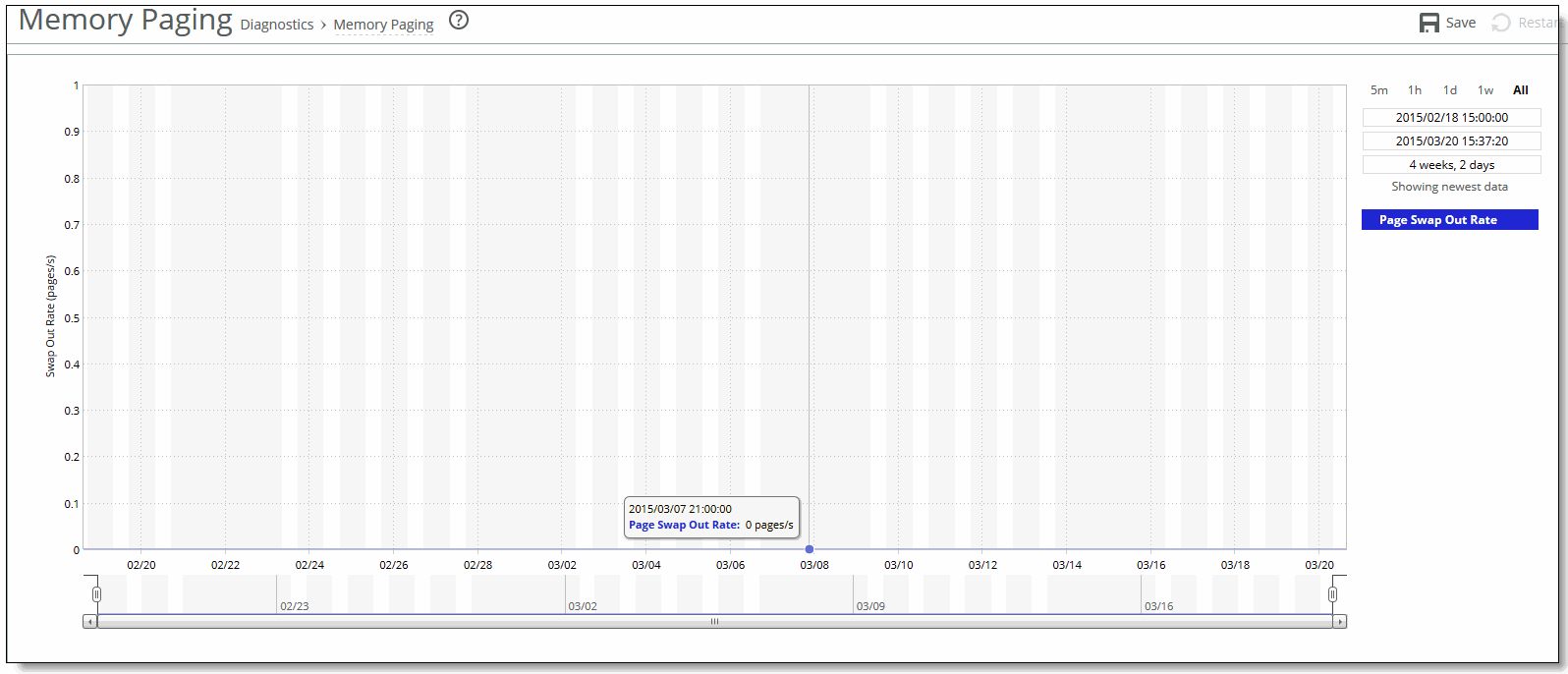Open the Memory Paging breadcrumb dropdown

pos(383,25)
